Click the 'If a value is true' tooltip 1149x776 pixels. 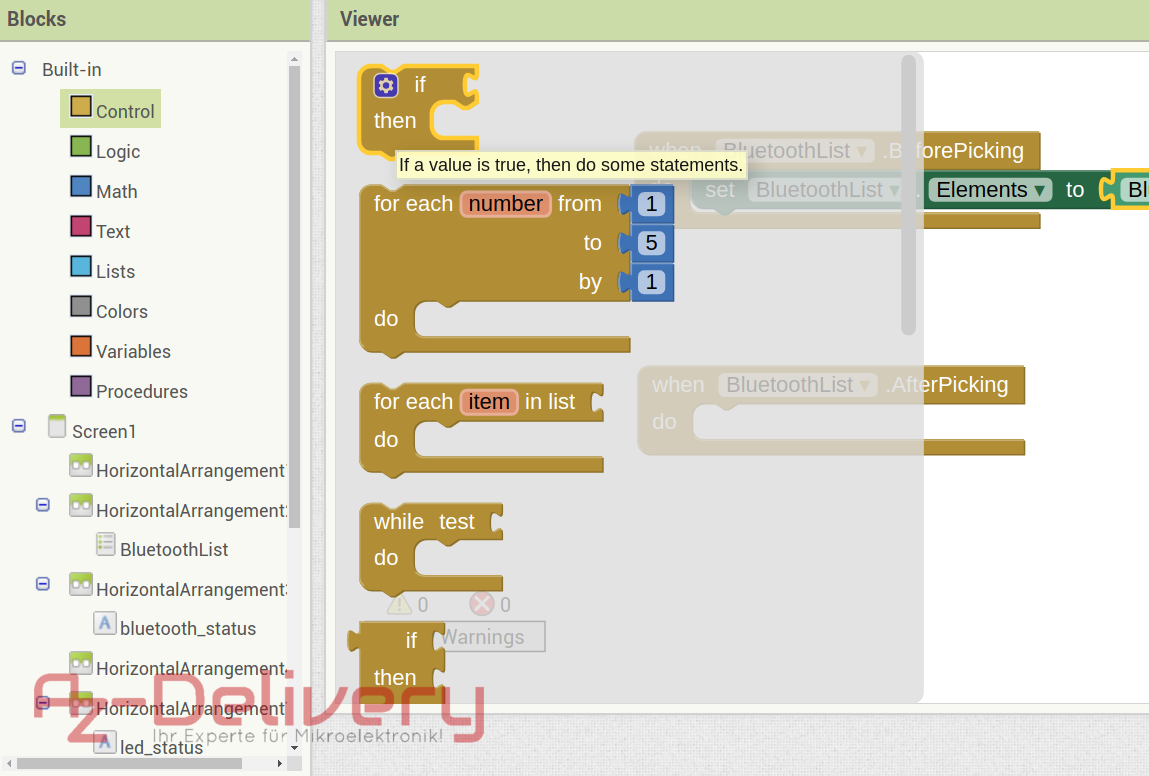click(571, 165)
